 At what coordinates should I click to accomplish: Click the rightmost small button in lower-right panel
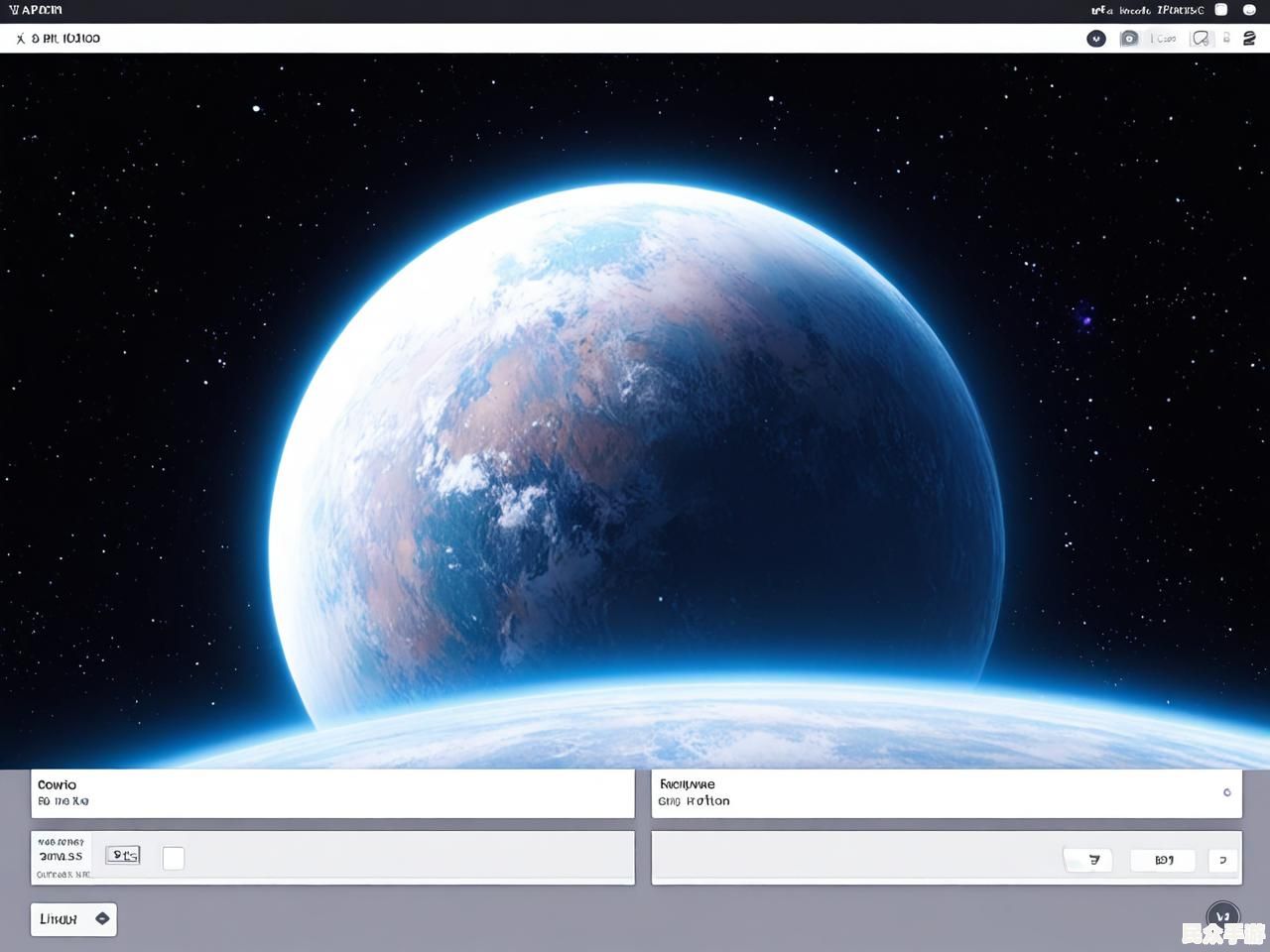(1222, 860)
